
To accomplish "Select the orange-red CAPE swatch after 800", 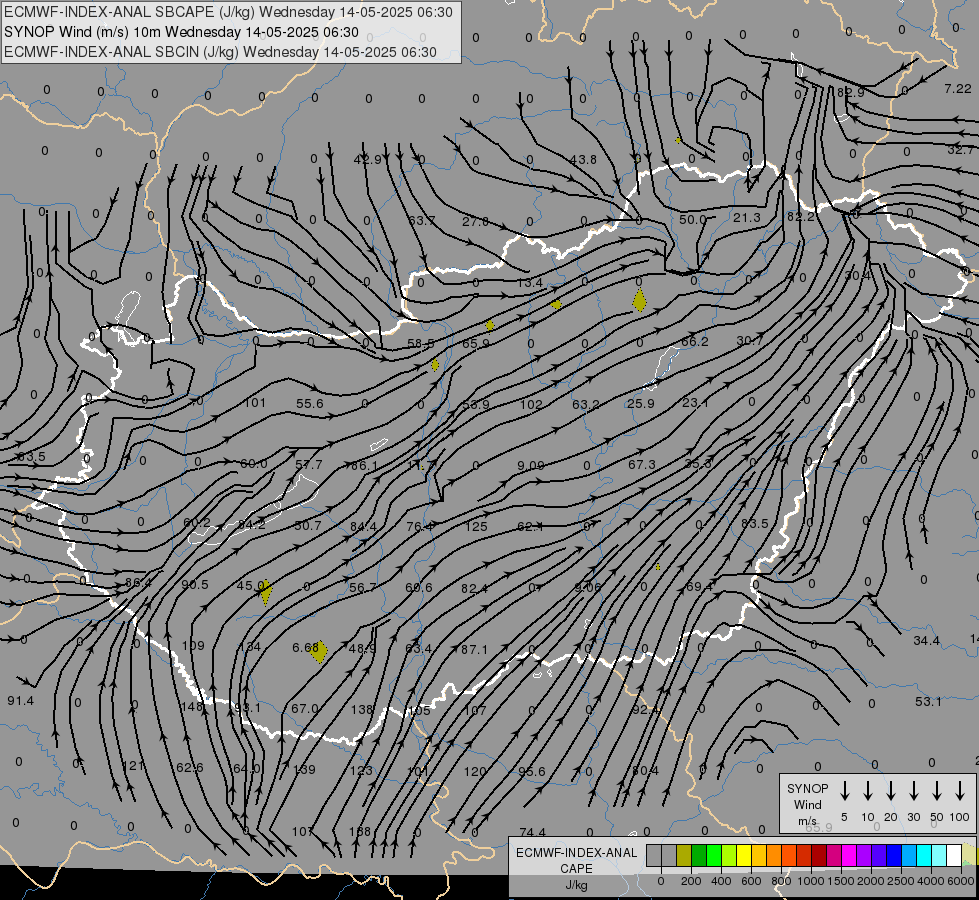I will [789, 855].
